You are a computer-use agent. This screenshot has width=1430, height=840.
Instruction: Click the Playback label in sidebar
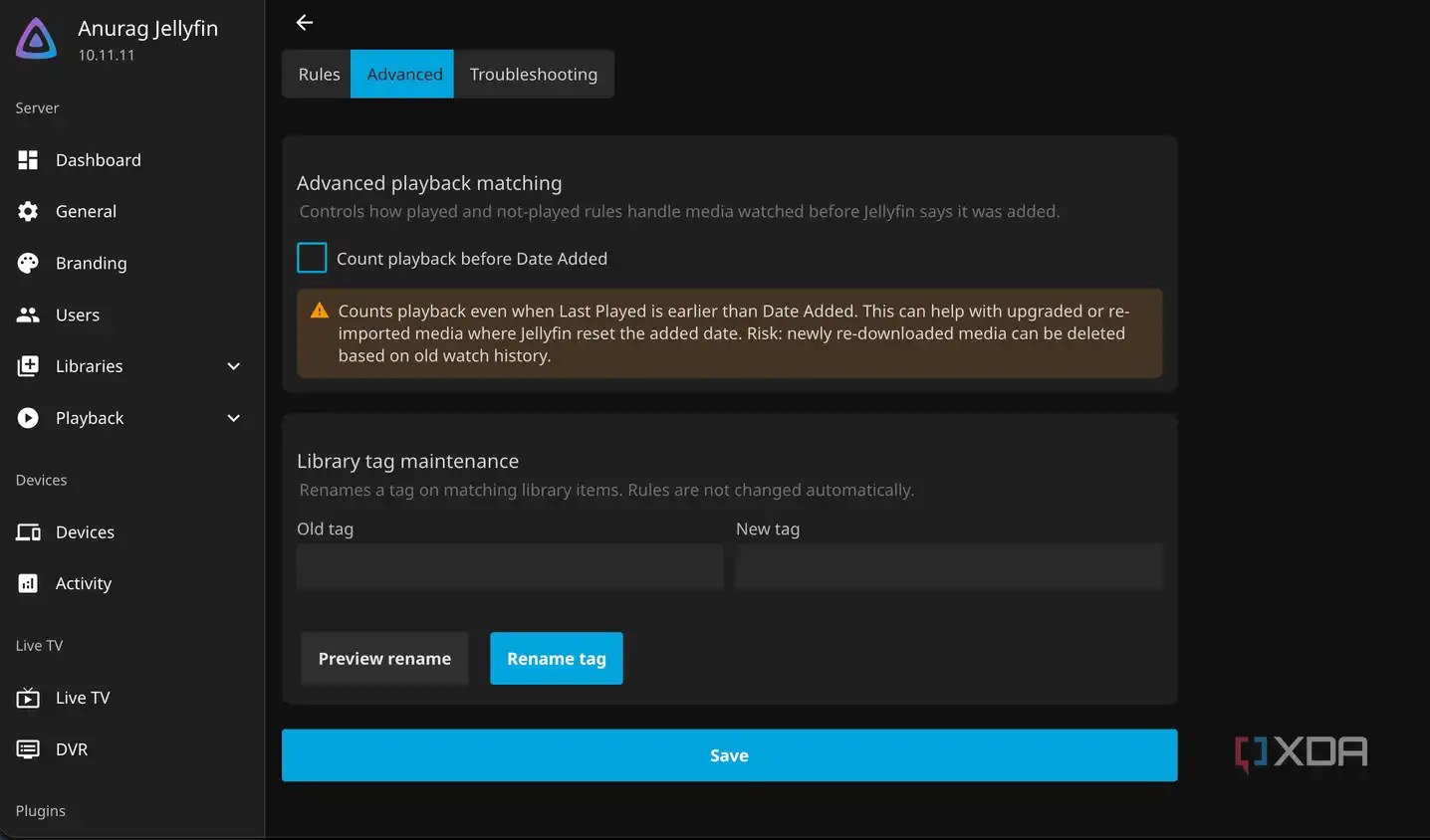pyautogui.click(x=90, y=418)
